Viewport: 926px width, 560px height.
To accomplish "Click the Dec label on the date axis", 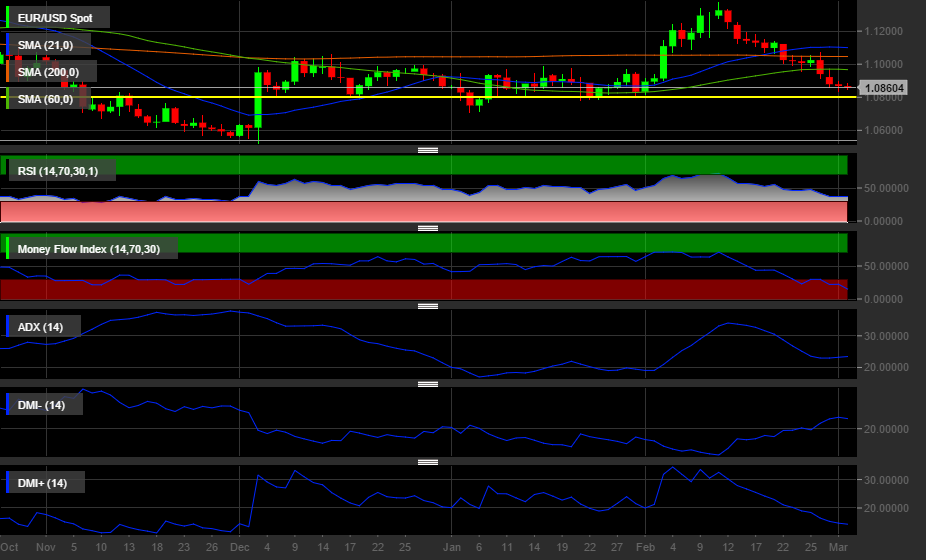I will tap(239, 548).
